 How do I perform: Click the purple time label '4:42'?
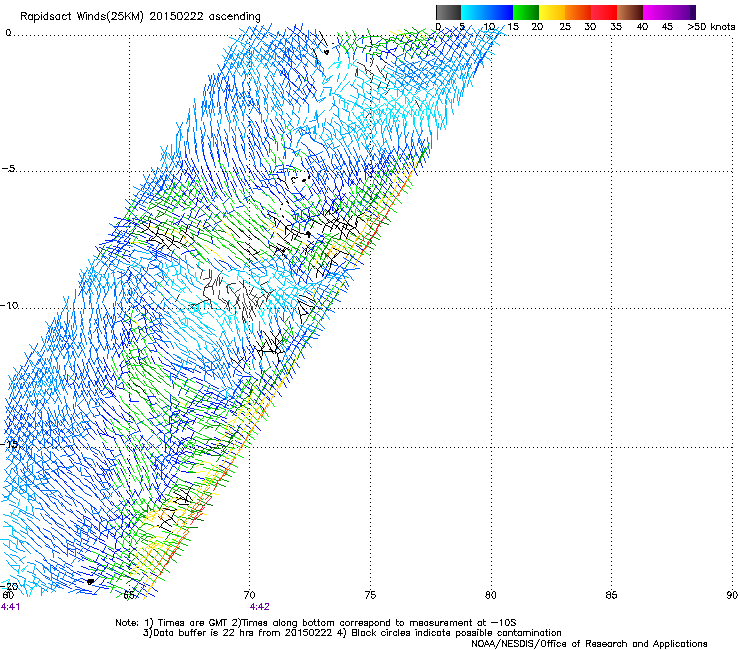260,607
